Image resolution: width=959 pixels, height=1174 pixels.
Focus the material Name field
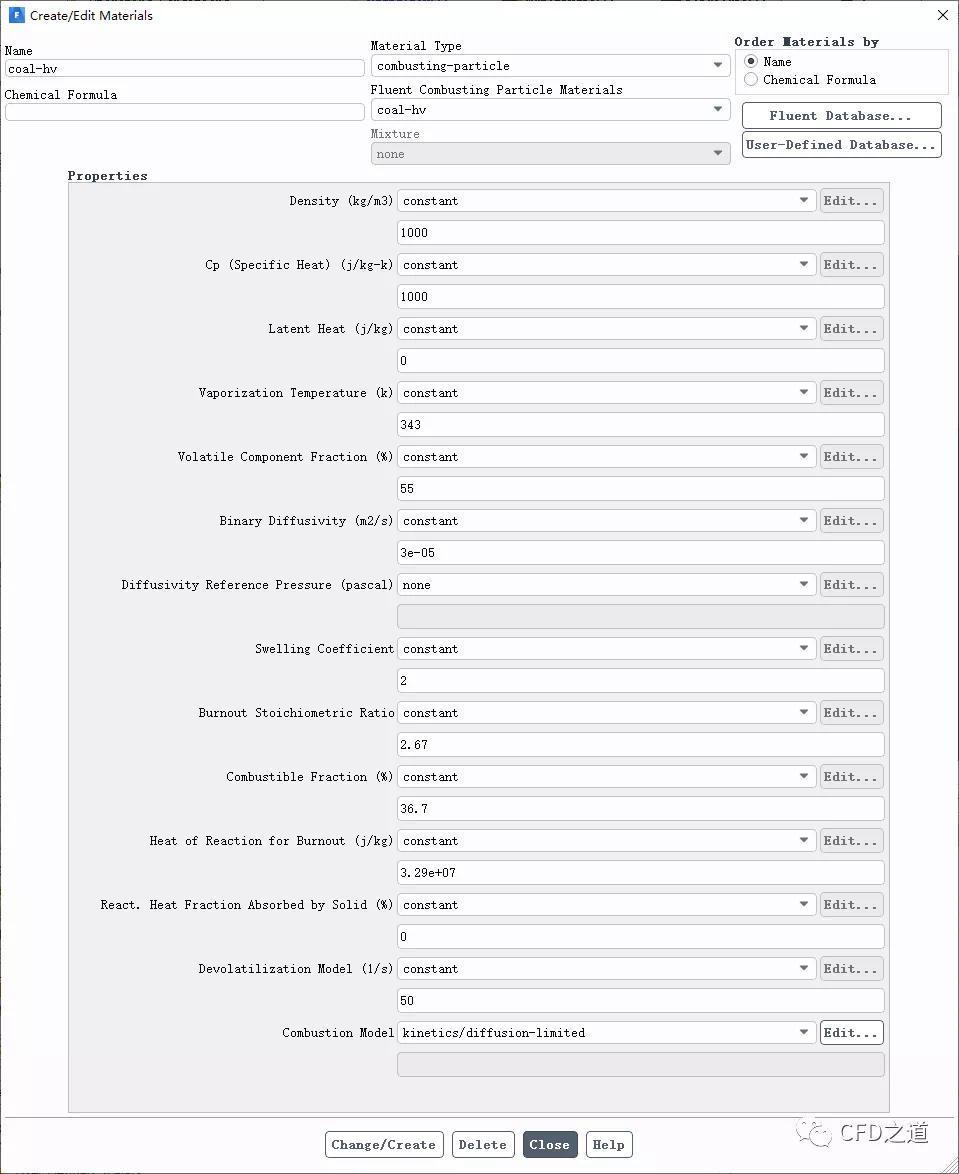[x=184, y=69]
